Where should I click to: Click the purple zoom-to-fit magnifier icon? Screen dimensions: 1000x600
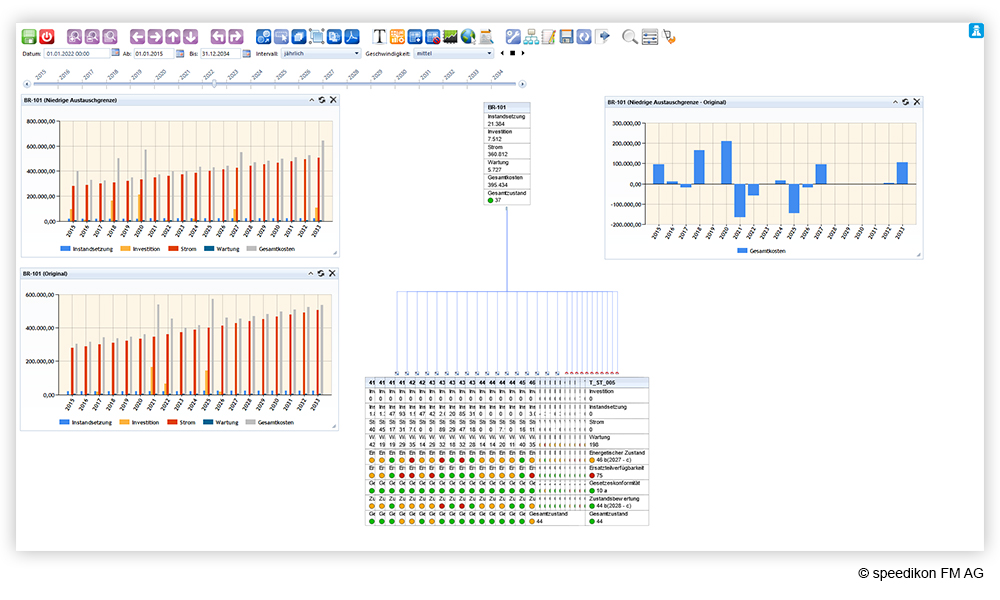click(x=110, y=37)
